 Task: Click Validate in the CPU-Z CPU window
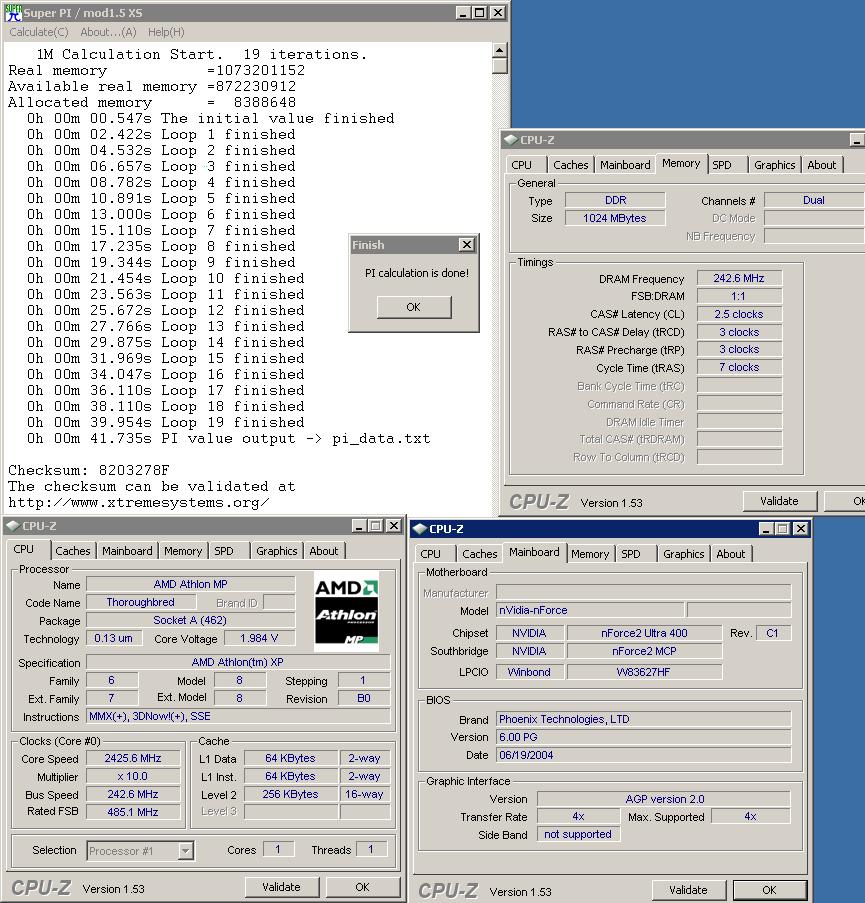tap(281, 887)
